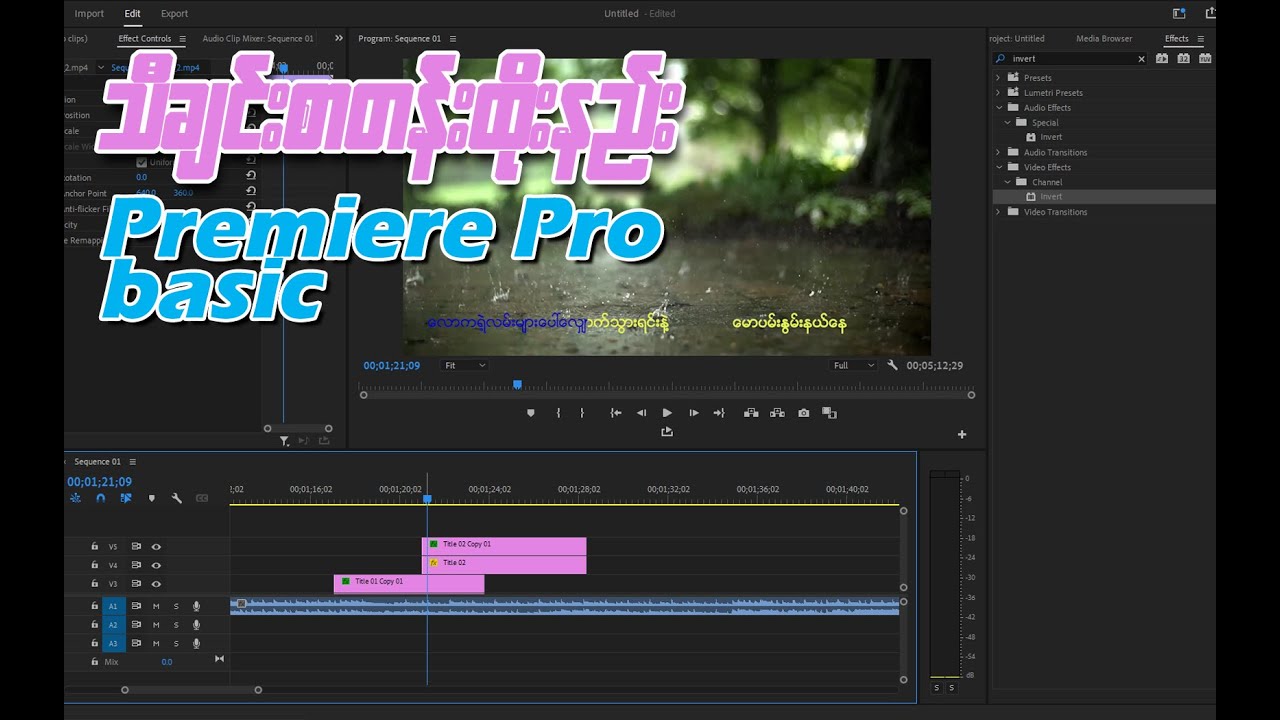This screenshot has width=1280, height=720.
Task: Collapse the Video Effects folder
Action: pos(998,167)
